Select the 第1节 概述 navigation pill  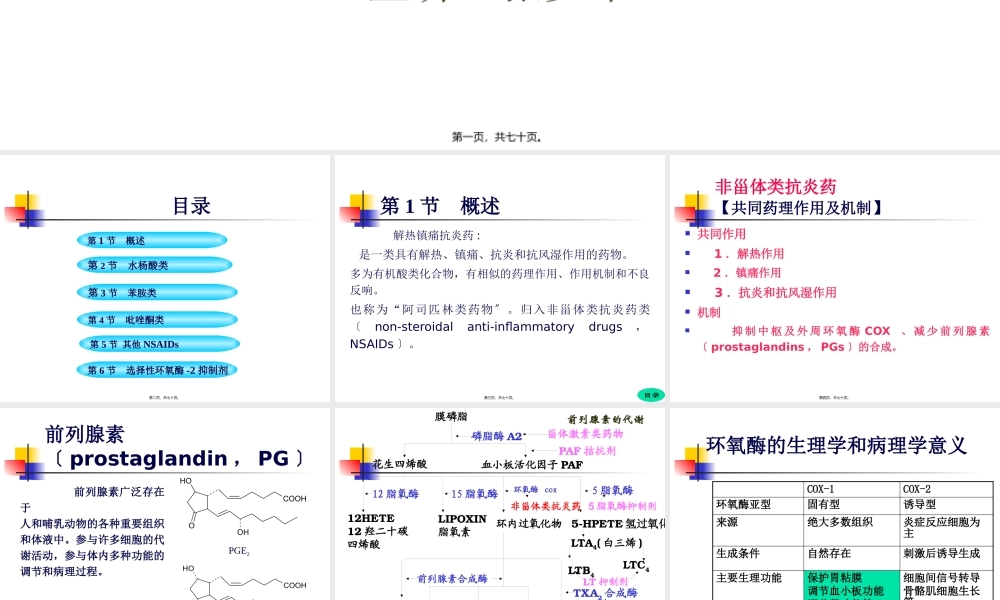tap(151, 239)
